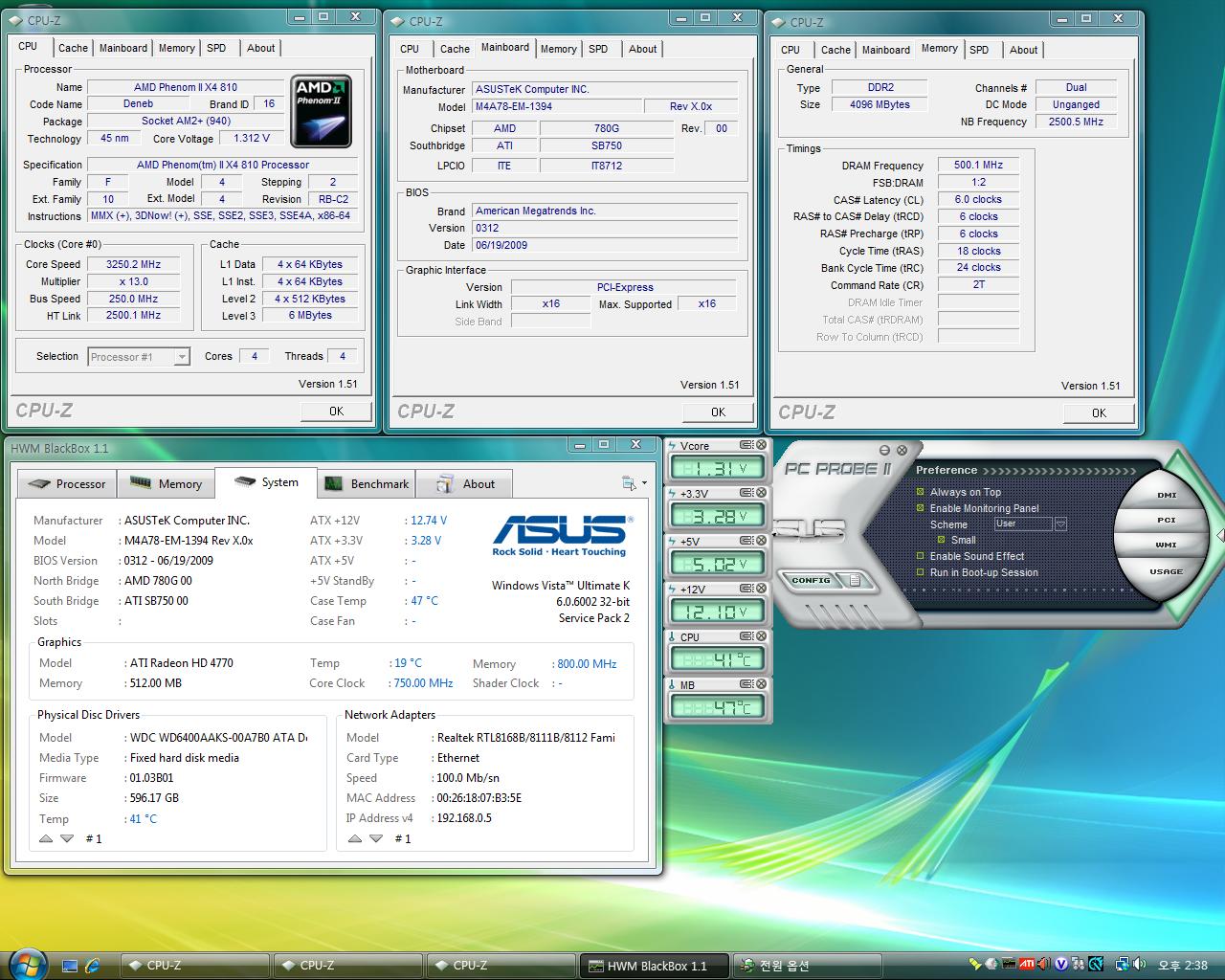The width and height of the screenshot is (1225, 980).
Task: Click the taskbar clock showing 2:38
Action: pos(1184,966)
